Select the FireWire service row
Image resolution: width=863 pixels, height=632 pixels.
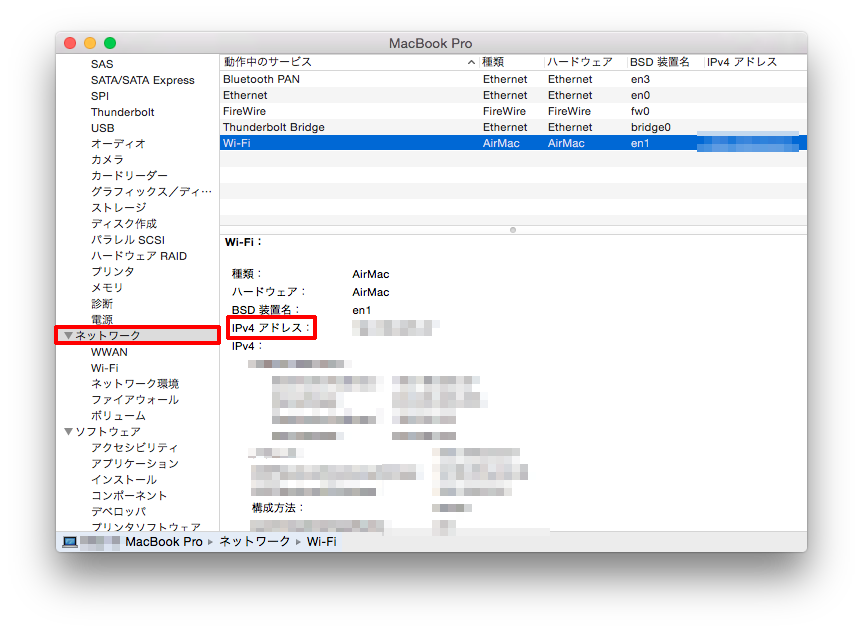tap(513, 111)
